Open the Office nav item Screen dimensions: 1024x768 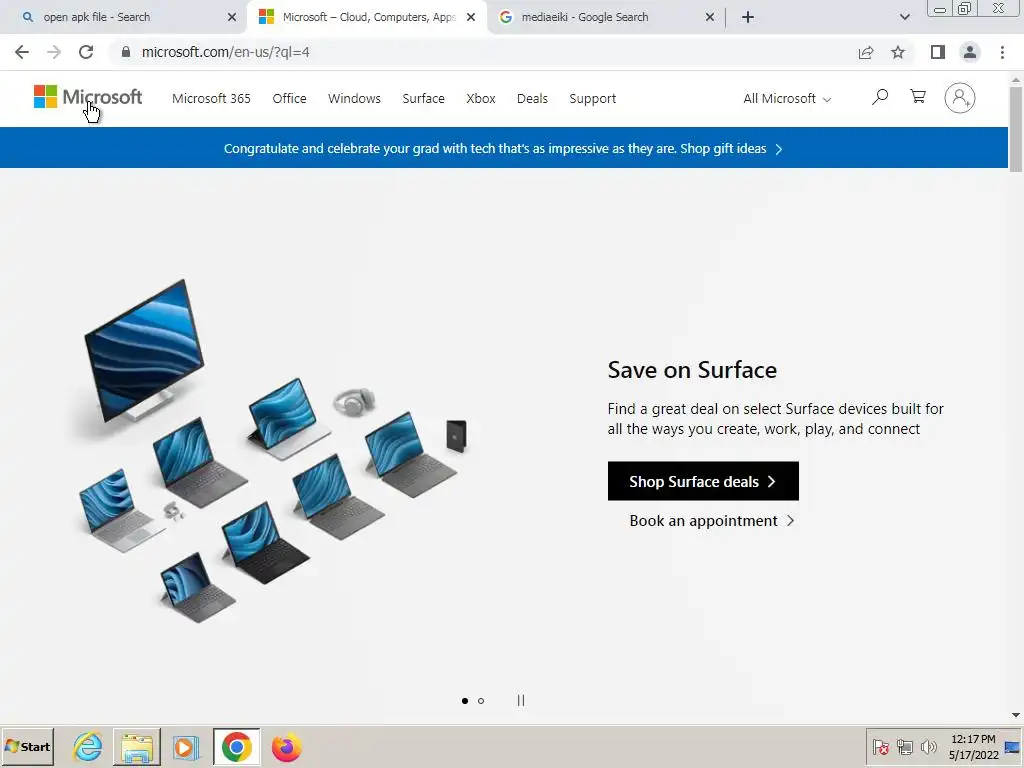click(289, 99)
